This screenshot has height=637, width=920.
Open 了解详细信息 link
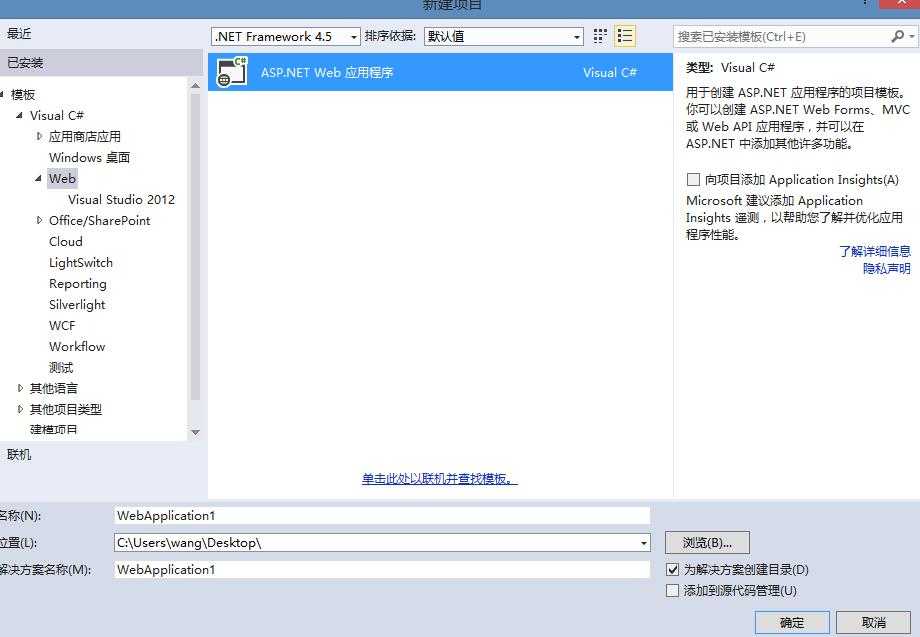[x=874, y=251]
